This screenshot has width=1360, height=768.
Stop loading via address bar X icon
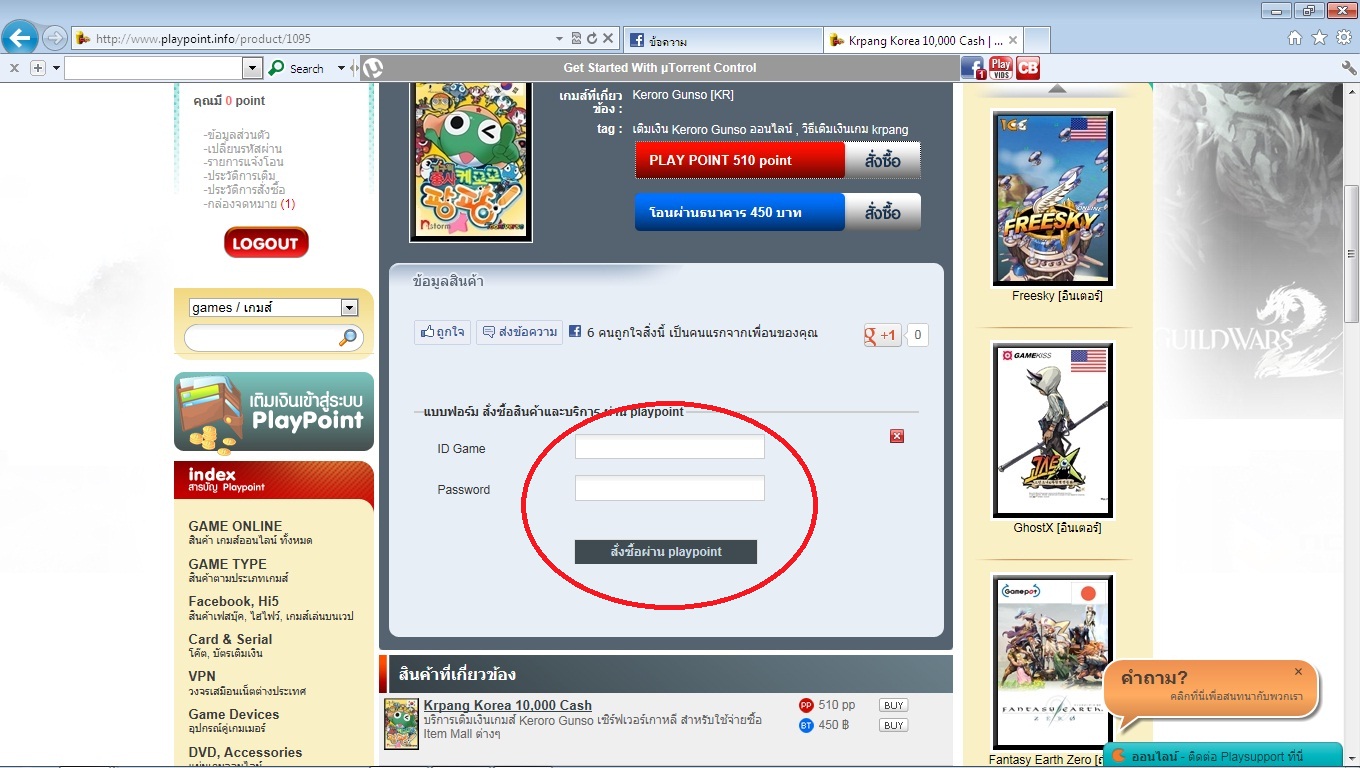608,39
